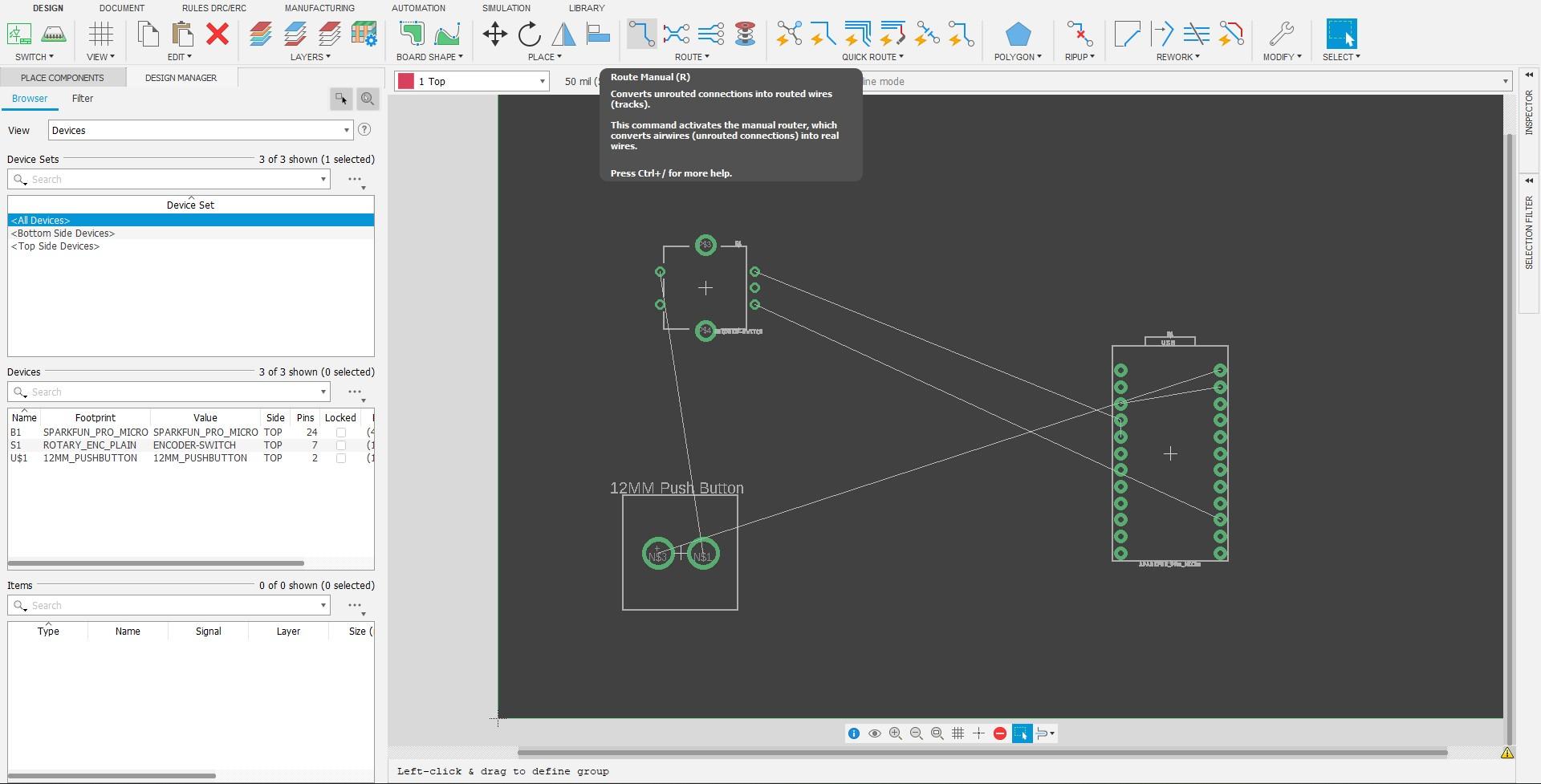Select the Polygon tool
Screen dimensions: 1541x784
point(1017,35)
